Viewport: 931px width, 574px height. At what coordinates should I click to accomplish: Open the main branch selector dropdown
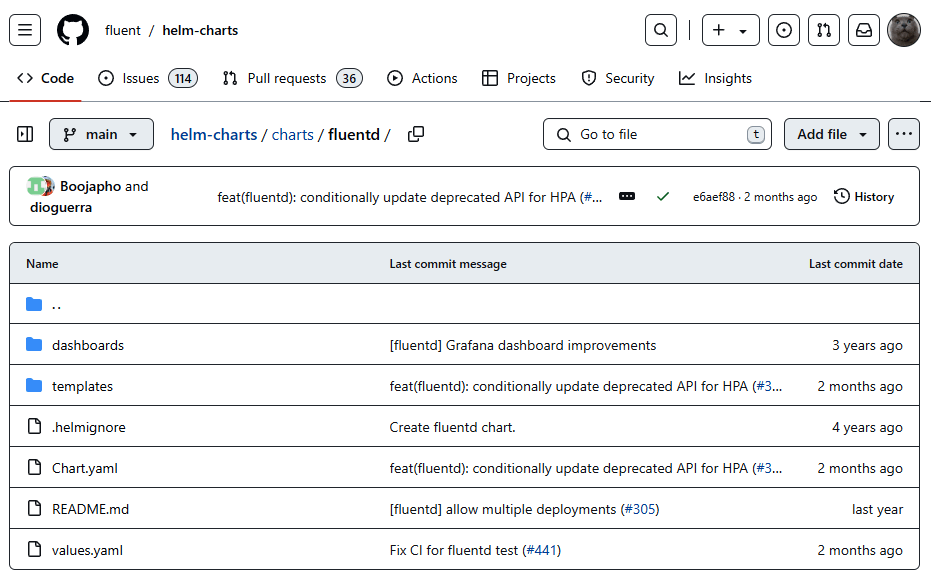pyautogui.click(x=102, y=134)
